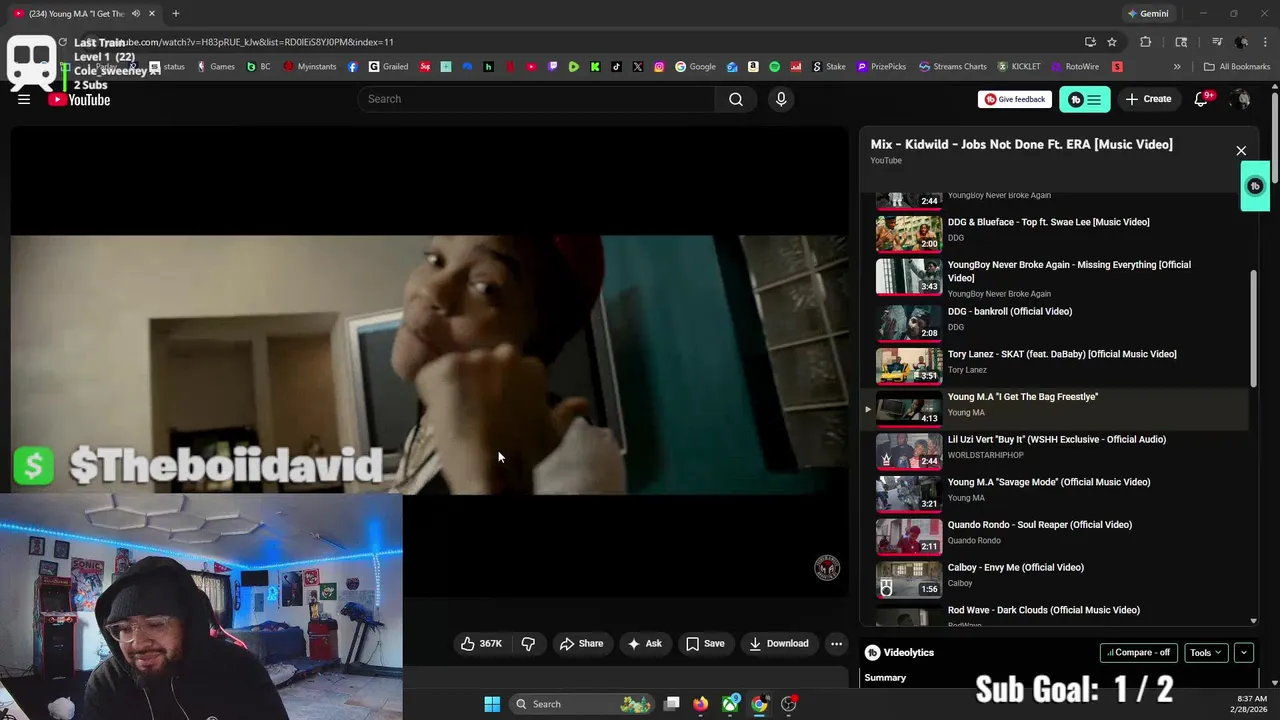Click the teal TubeBuddy side tab
Screen dimensions: 1280x720
point(1255,186)
